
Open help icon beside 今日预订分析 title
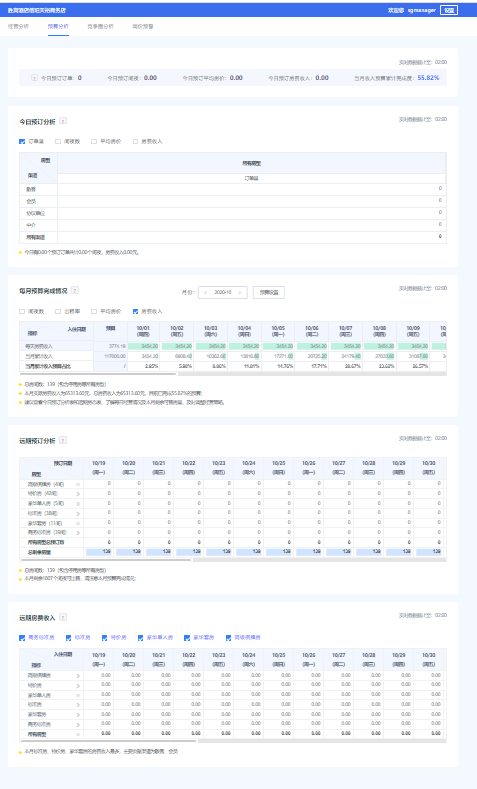[x=63, y=121]
